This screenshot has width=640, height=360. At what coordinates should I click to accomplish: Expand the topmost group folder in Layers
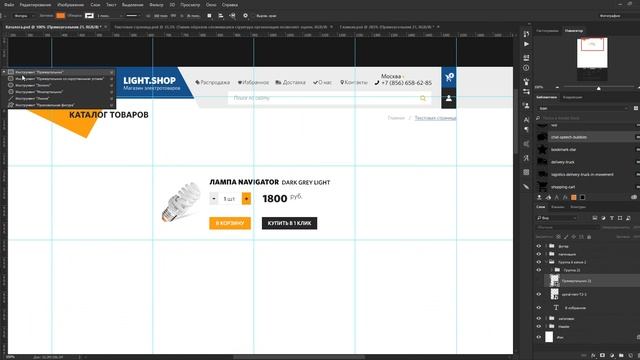(546, 246)
